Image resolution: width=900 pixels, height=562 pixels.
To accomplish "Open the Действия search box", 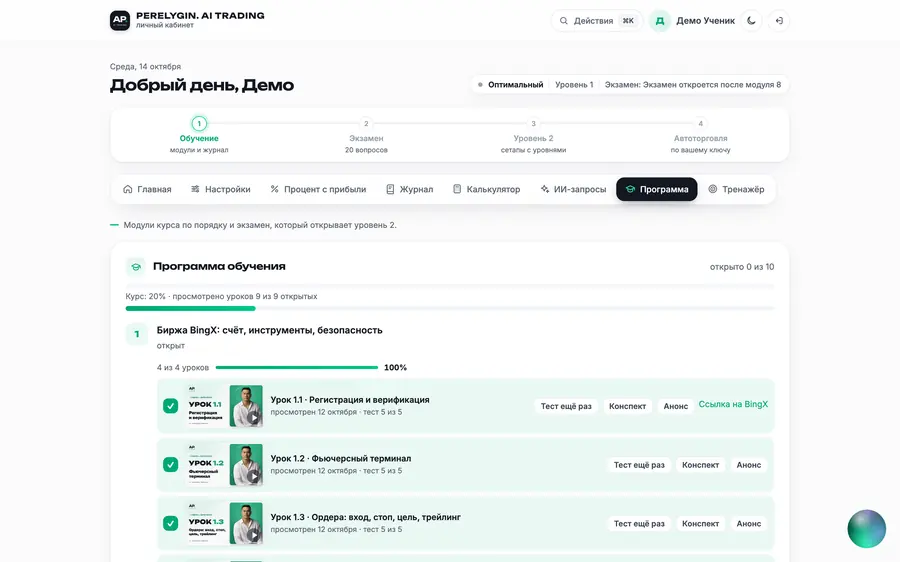I will coord(597,21).
